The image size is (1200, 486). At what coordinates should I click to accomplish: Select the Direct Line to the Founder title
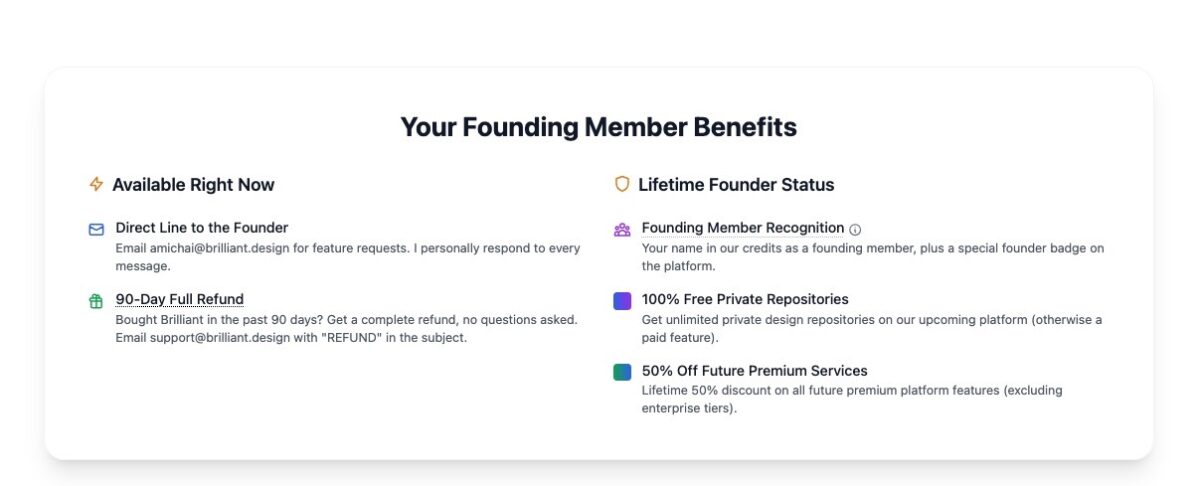click(x=202, y=228)
